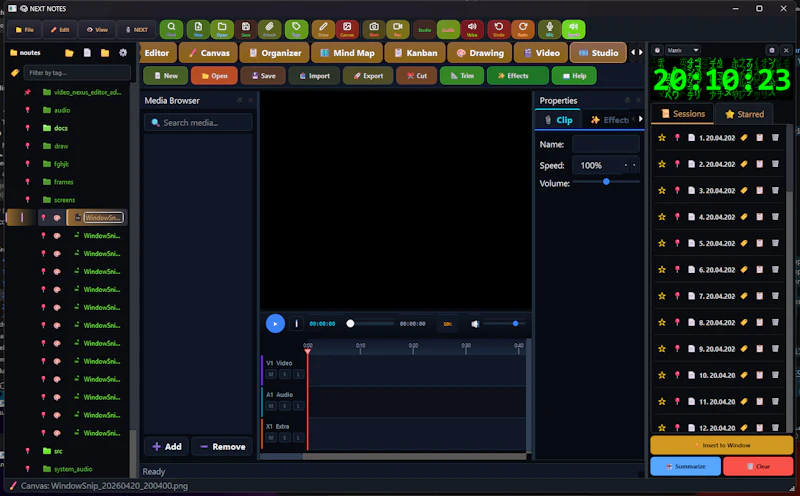800x496 pixels.
Task: Switch to the Mind Map tab
Action: (x=347, y=53)
